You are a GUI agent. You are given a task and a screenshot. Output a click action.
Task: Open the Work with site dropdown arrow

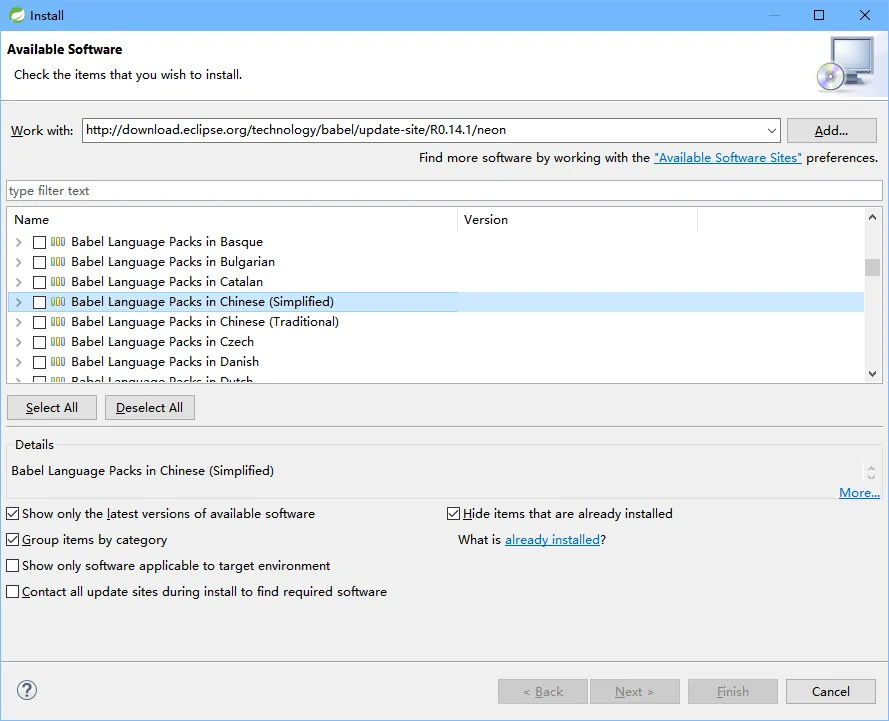point(771,131)
